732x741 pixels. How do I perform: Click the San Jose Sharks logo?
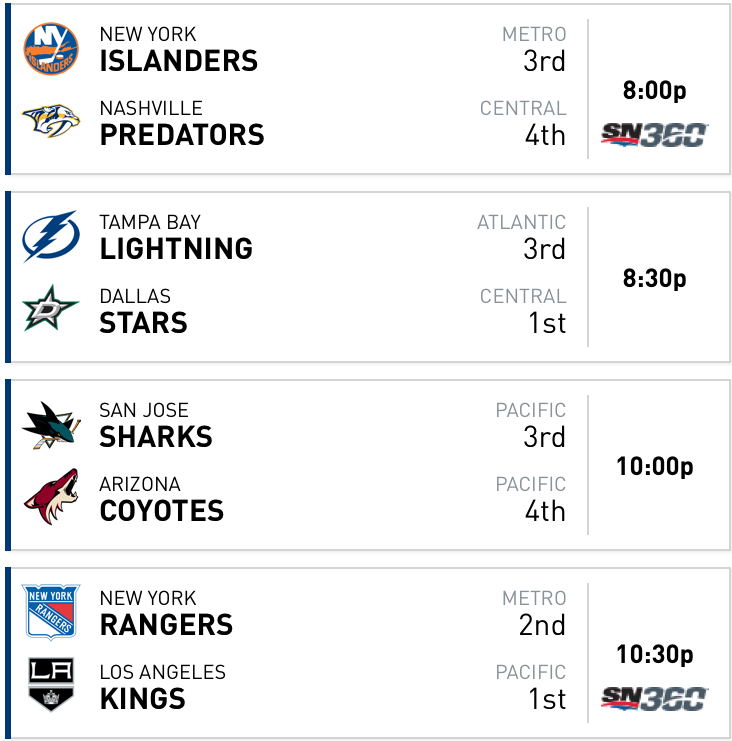[51, 425]
